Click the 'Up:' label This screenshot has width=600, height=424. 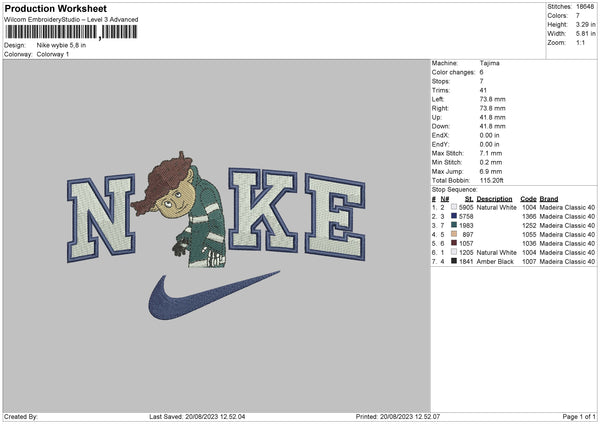(x=437, y=117)
